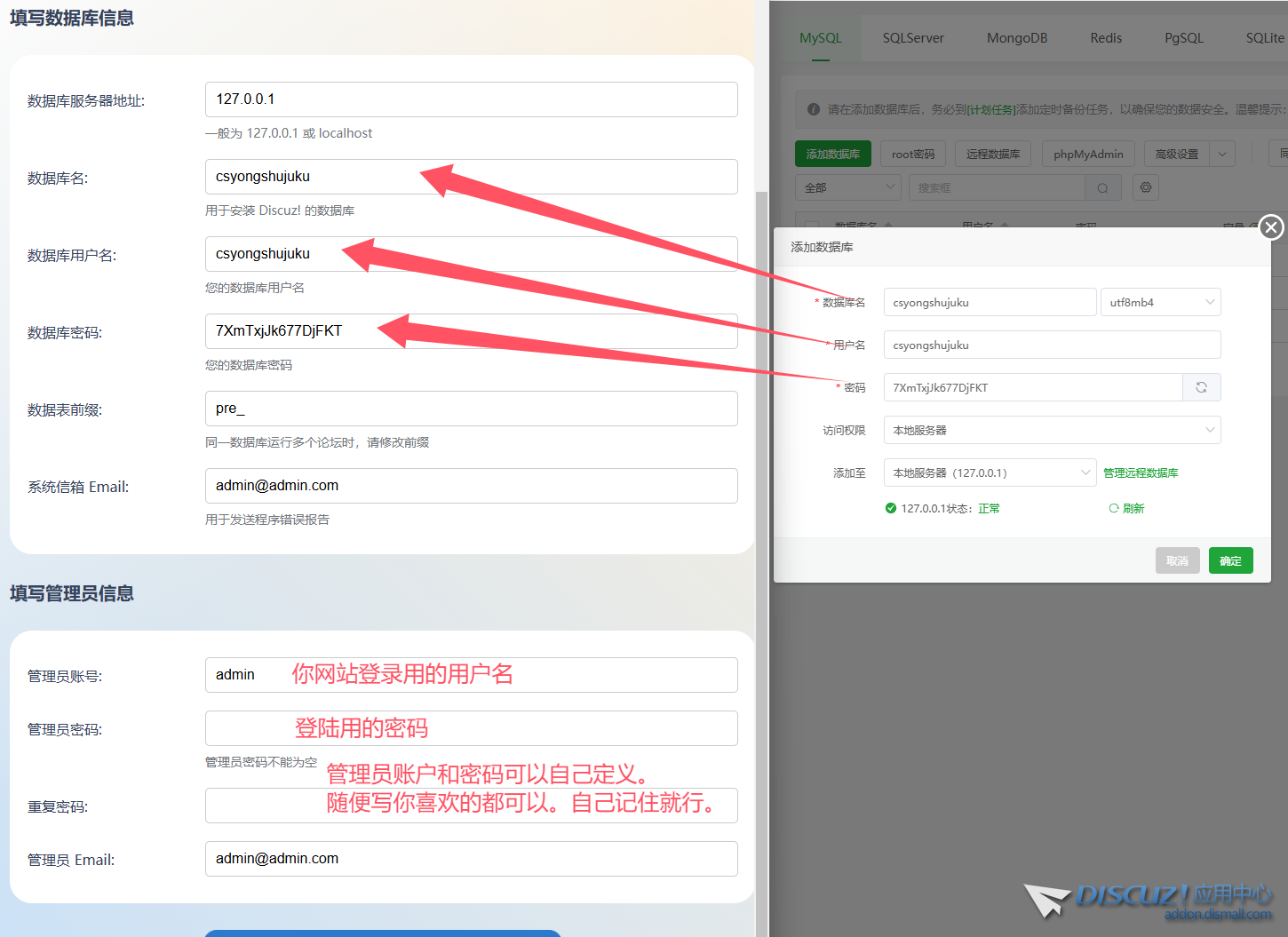Viewport: 1288px width, 937px height.
Task: Switch to the MongoDB tab
Action: [x=1017, y=38]
